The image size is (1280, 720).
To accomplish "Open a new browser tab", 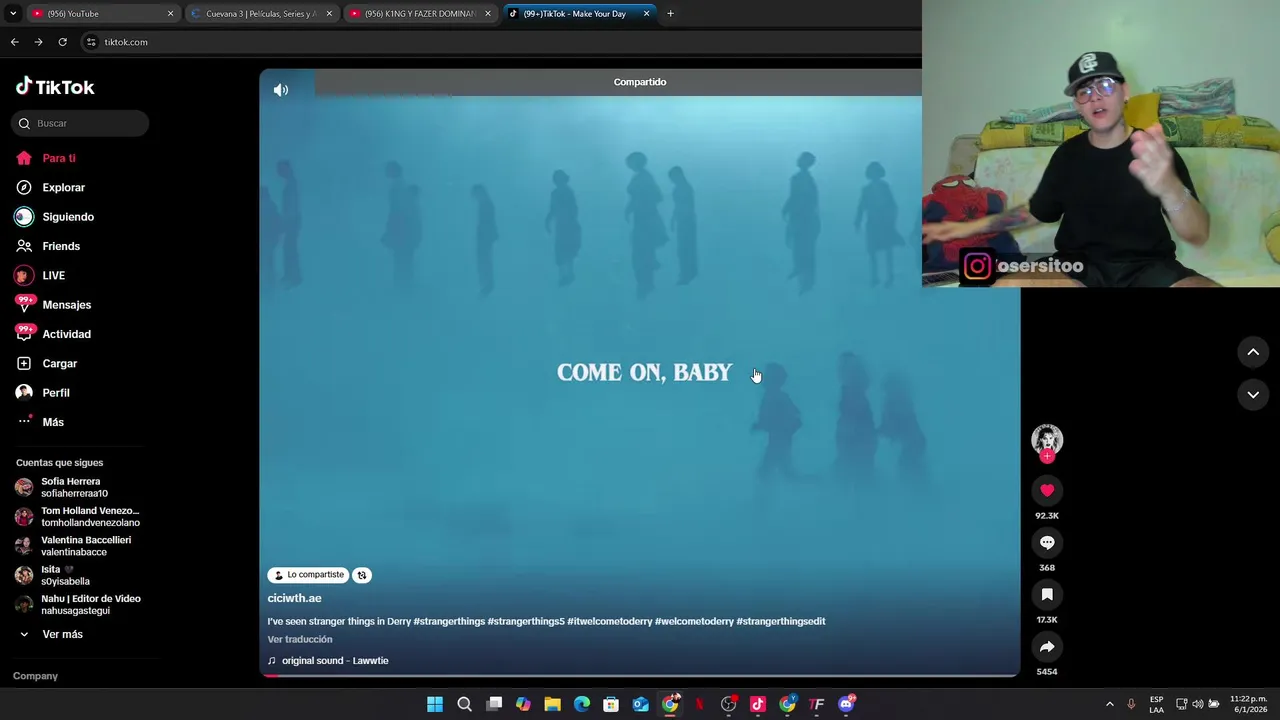I will click(670, 14).
